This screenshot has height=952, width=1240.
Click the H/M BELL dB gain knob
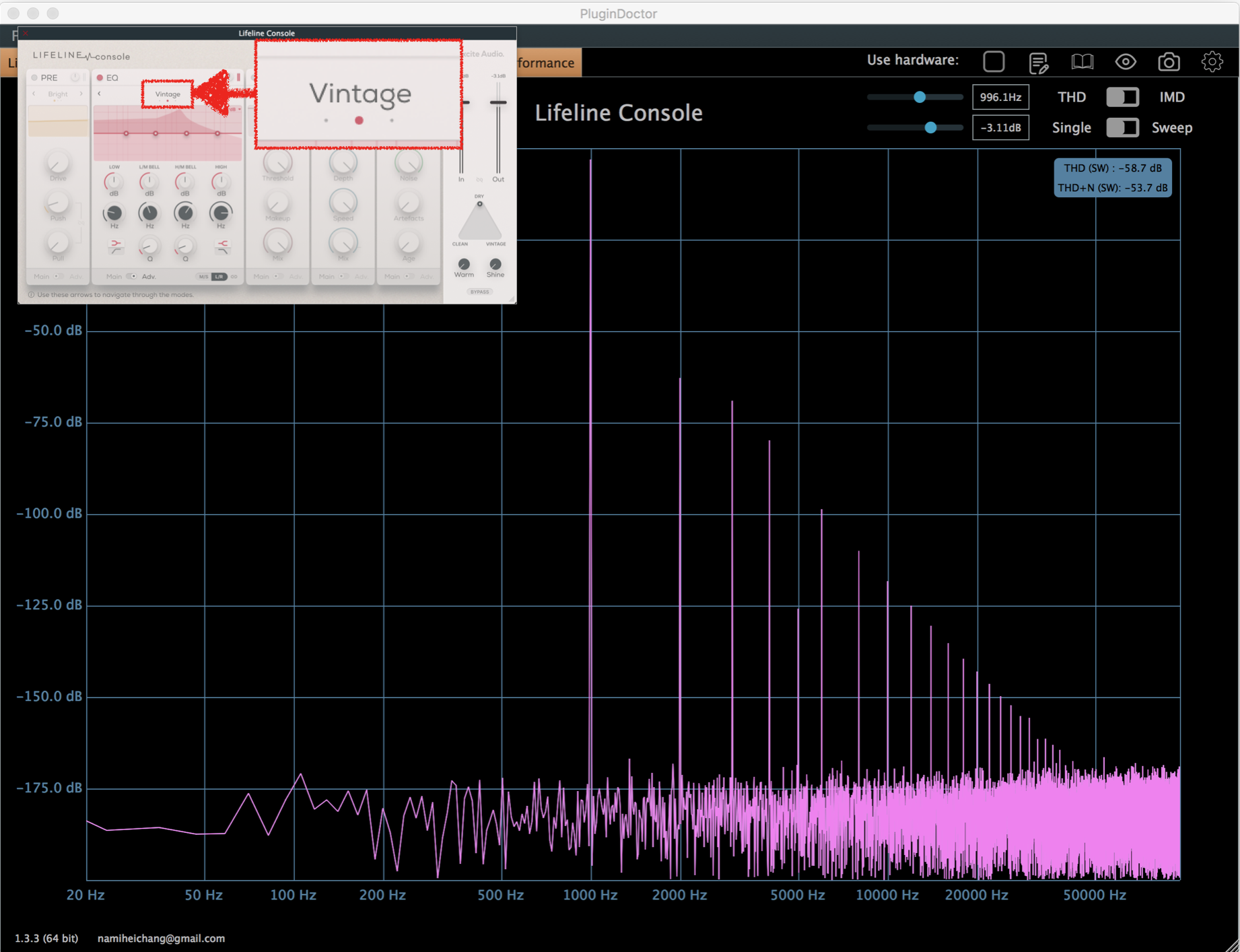coord(184,181)
